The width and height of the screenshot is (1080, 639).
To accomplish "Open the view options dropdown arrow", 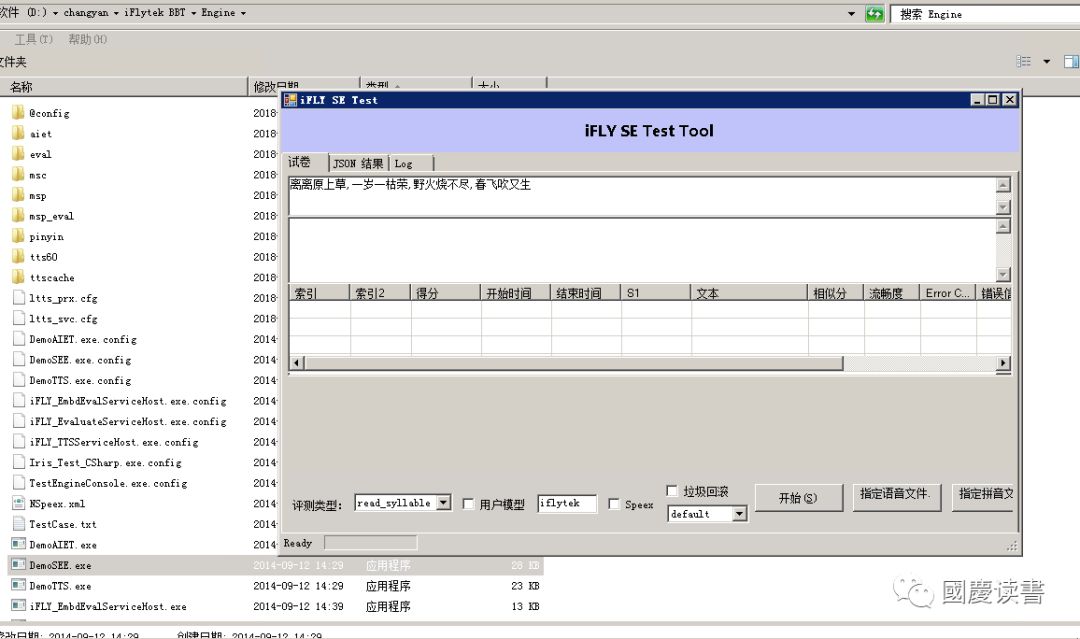I will click(x=1047, y=61).
